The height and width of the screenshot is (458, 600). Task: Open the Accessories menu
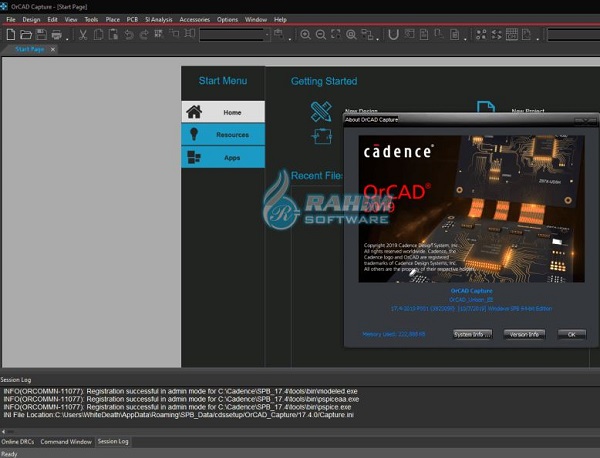click(x=194, y=19)
